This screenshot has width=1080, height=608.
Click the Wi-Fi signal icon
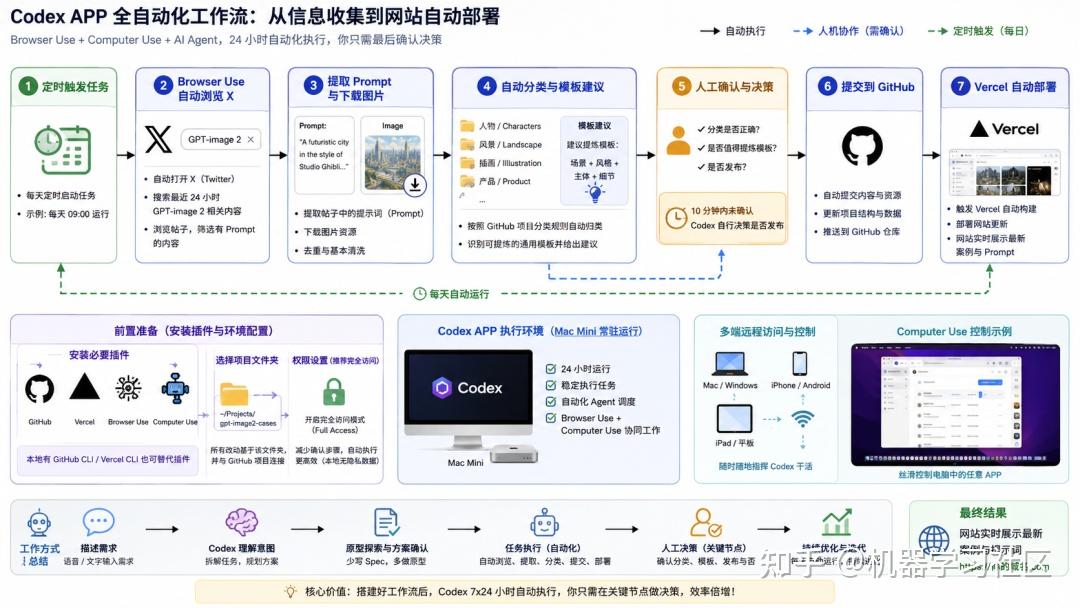[x=802, y=418]
